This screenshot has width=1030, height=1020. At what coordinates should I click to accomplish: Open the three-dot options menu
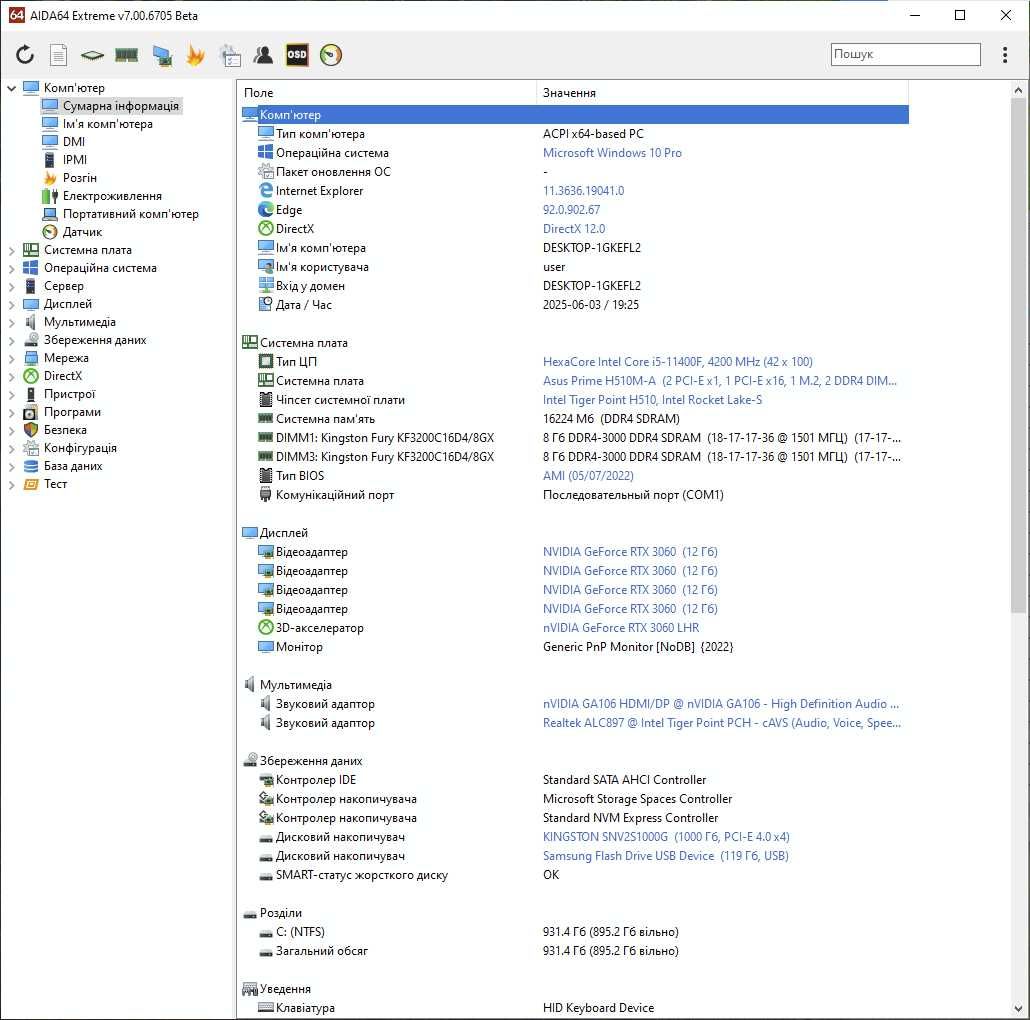point(1004,55)
